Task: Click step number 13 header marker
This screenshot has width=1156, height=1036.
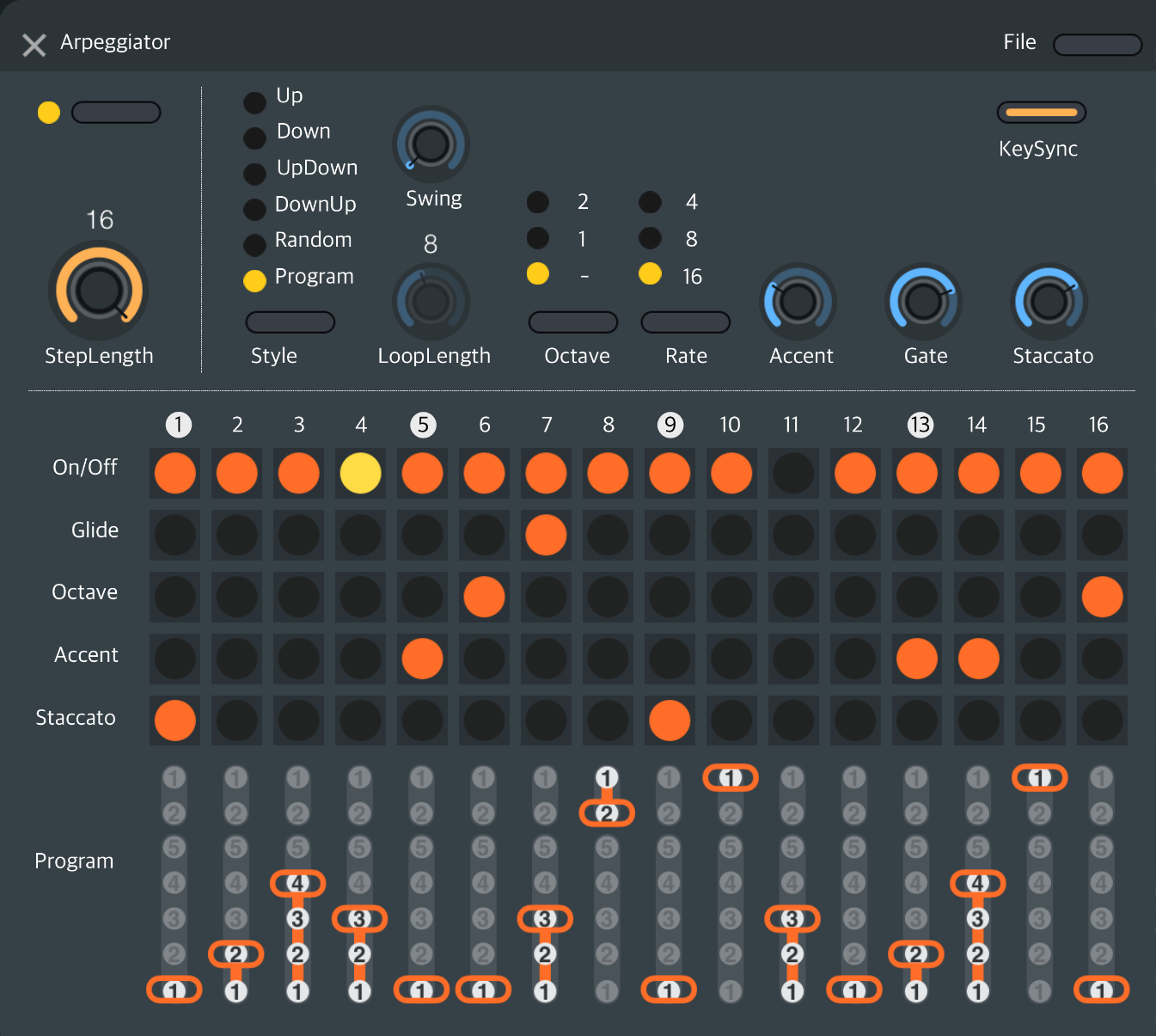Action: (920, 425)
